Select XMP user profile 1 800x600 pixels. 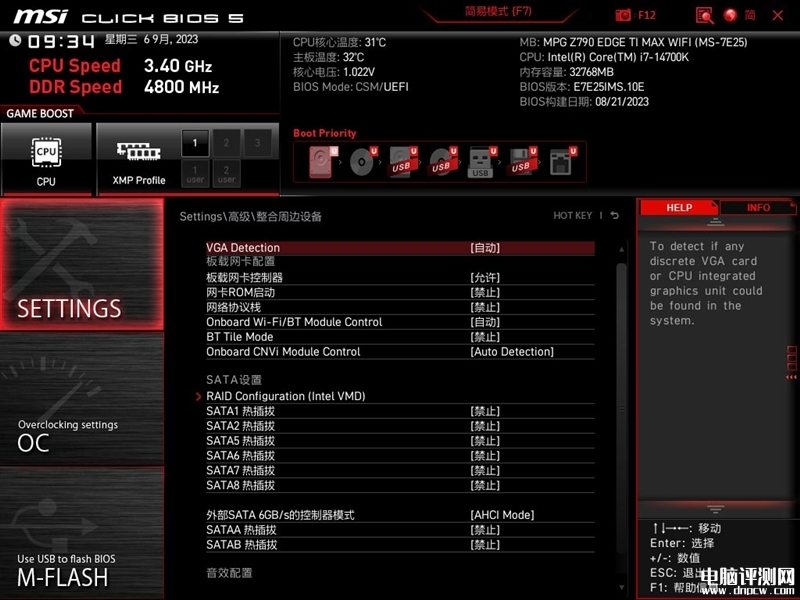[195, 173]
